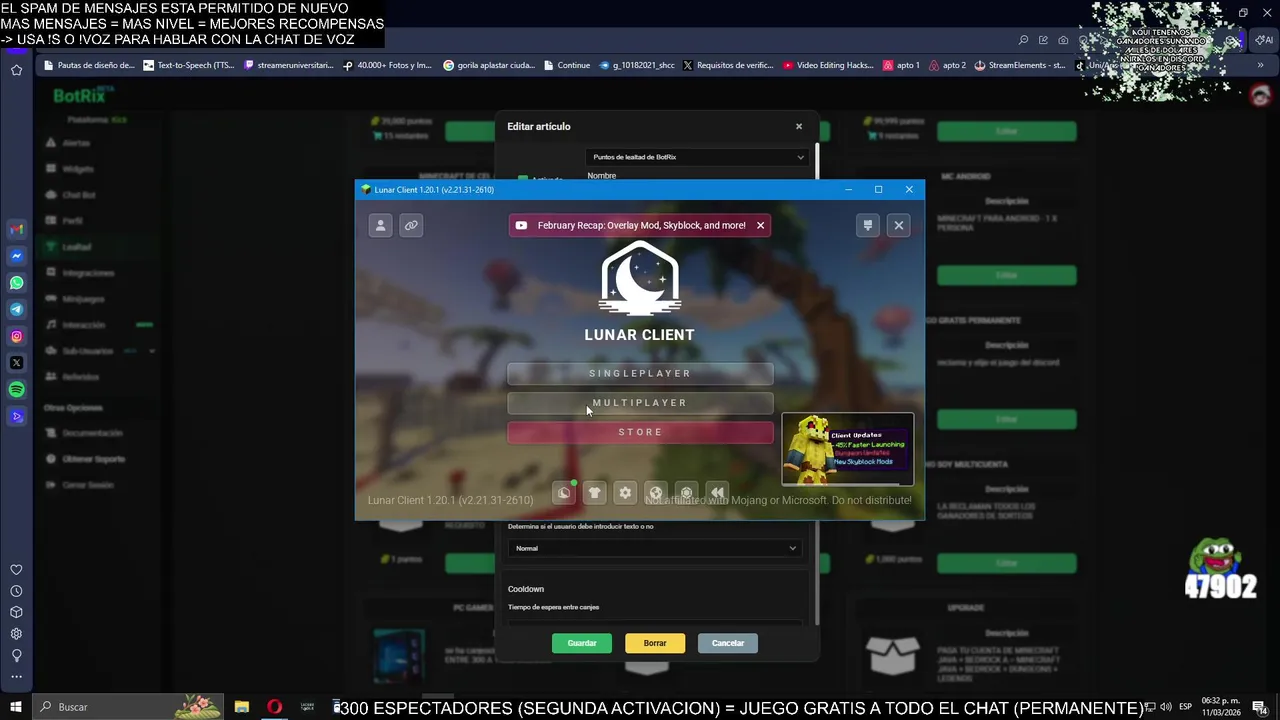Open the pin icon at top right of Lunar Client
This screenshot has width=1280, height=720.
click(868, 225)
